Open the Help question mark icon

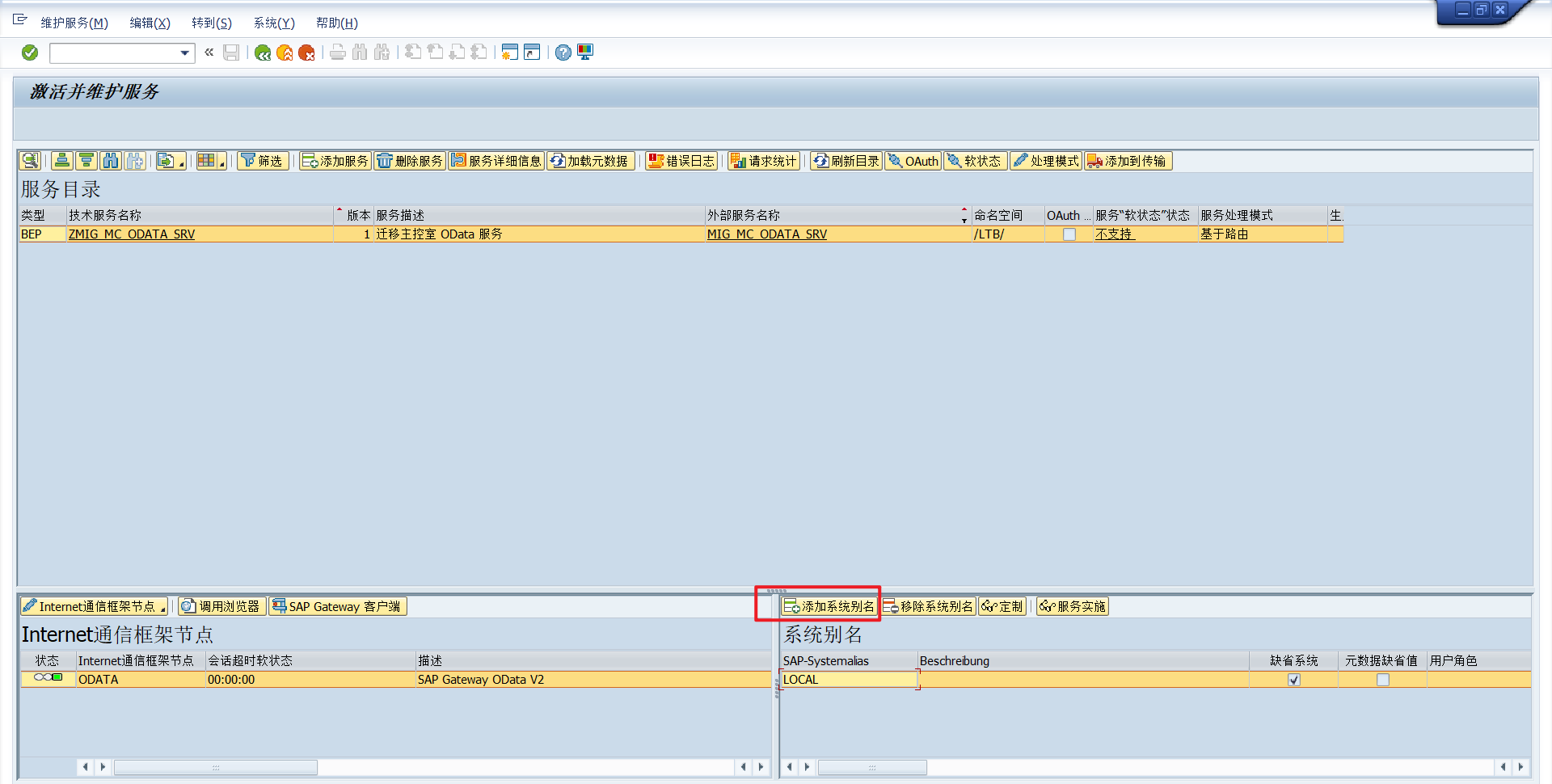click(x=563, y=53)
